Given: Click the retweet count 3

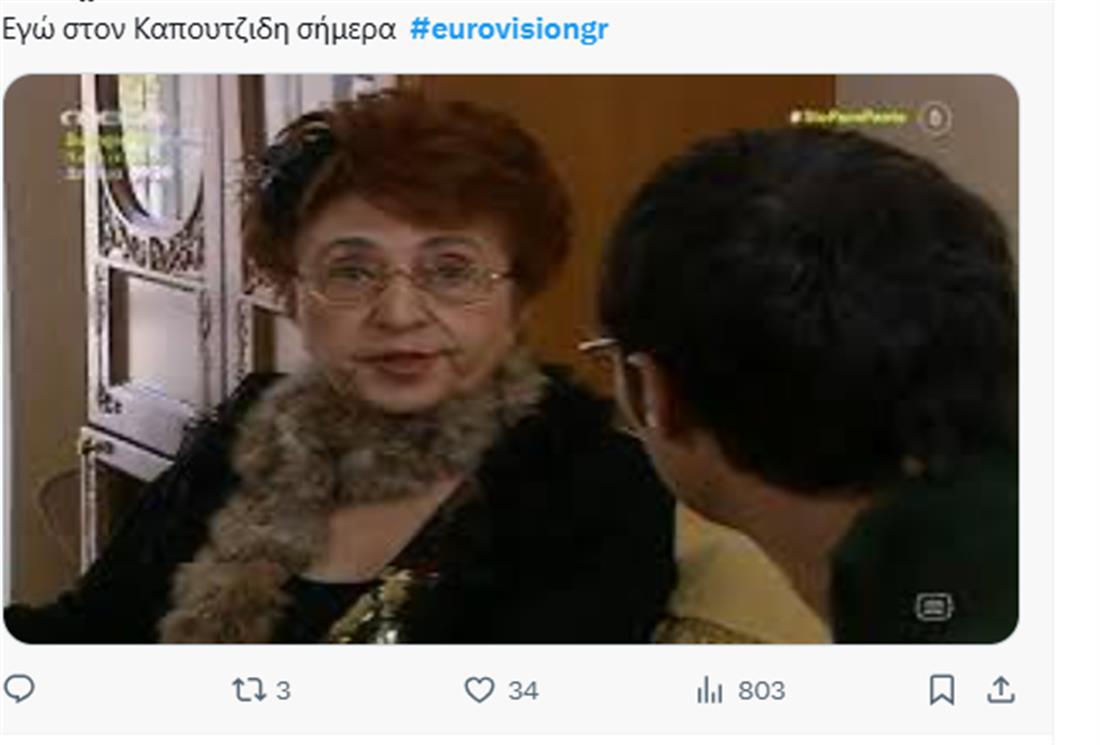Looking at the screenshot, I should click(x=283, y=691).
